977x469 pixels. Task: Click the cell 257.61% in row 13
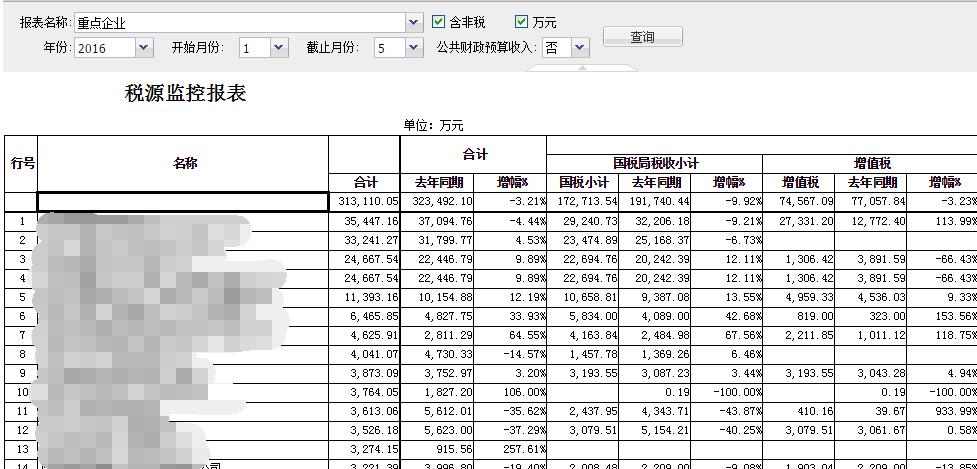coord(510,450)
